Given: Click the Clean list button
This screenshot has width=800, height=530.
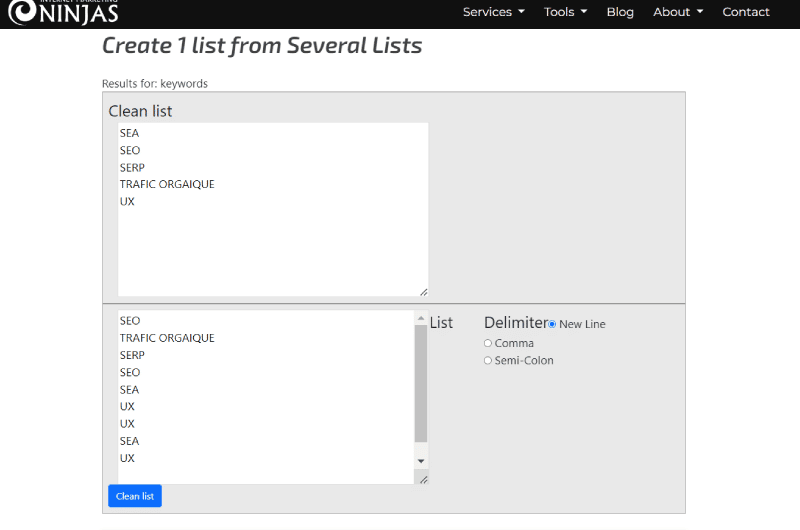Looking at the screenshot, I should 135,496.
